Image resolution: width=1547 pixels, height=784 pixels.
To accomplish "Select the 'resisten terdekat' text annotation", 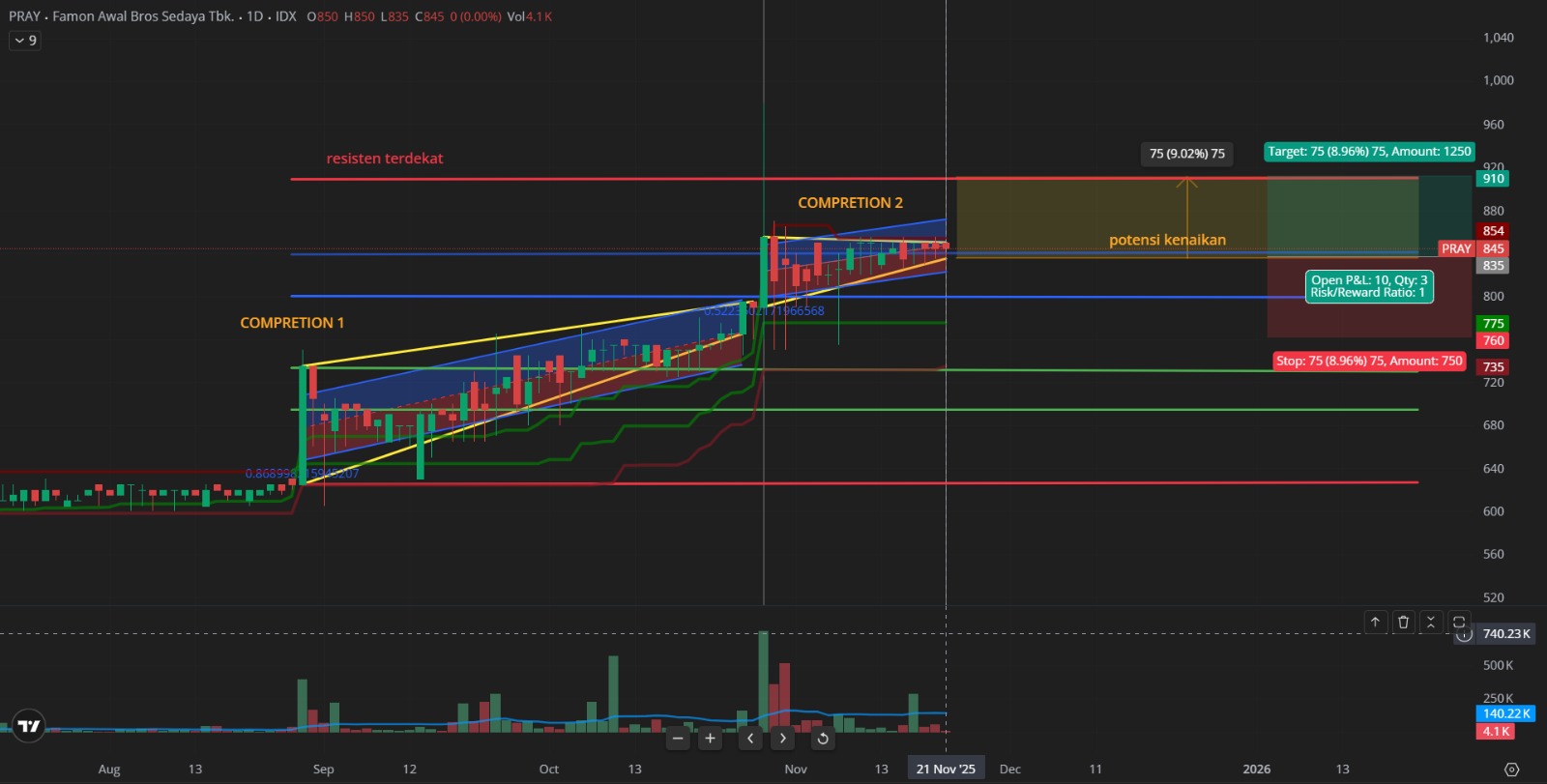I will [385, 159].
